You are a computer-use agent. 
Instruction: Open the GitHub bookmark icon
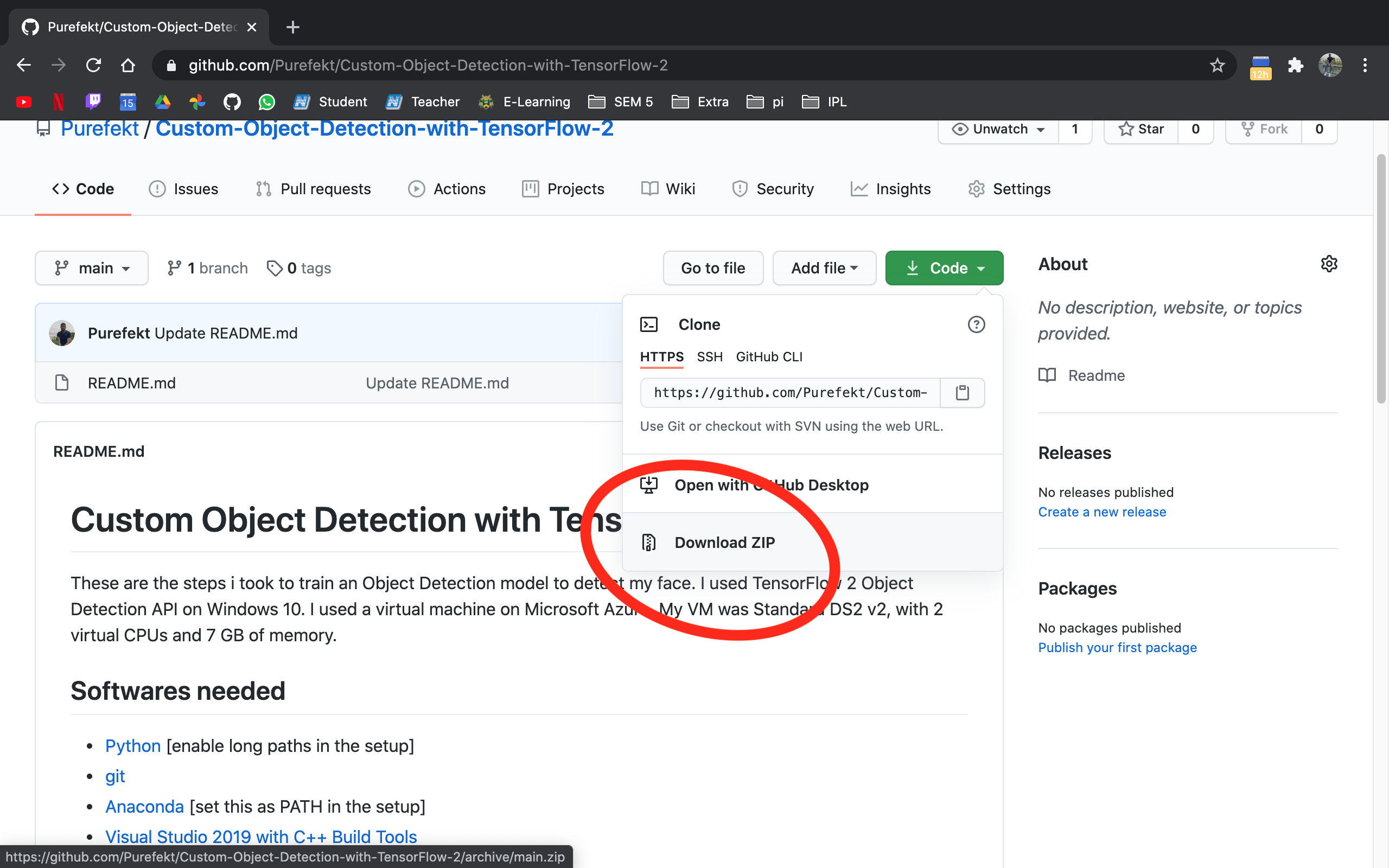tap(232, 101)
